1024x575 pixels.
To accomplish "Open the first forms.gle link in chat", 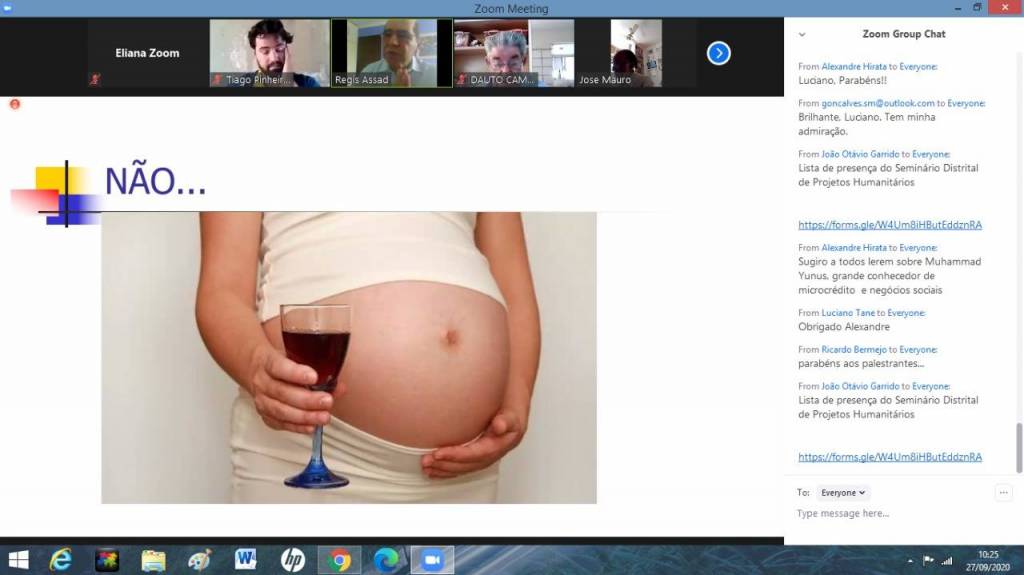I will [889, 225].
